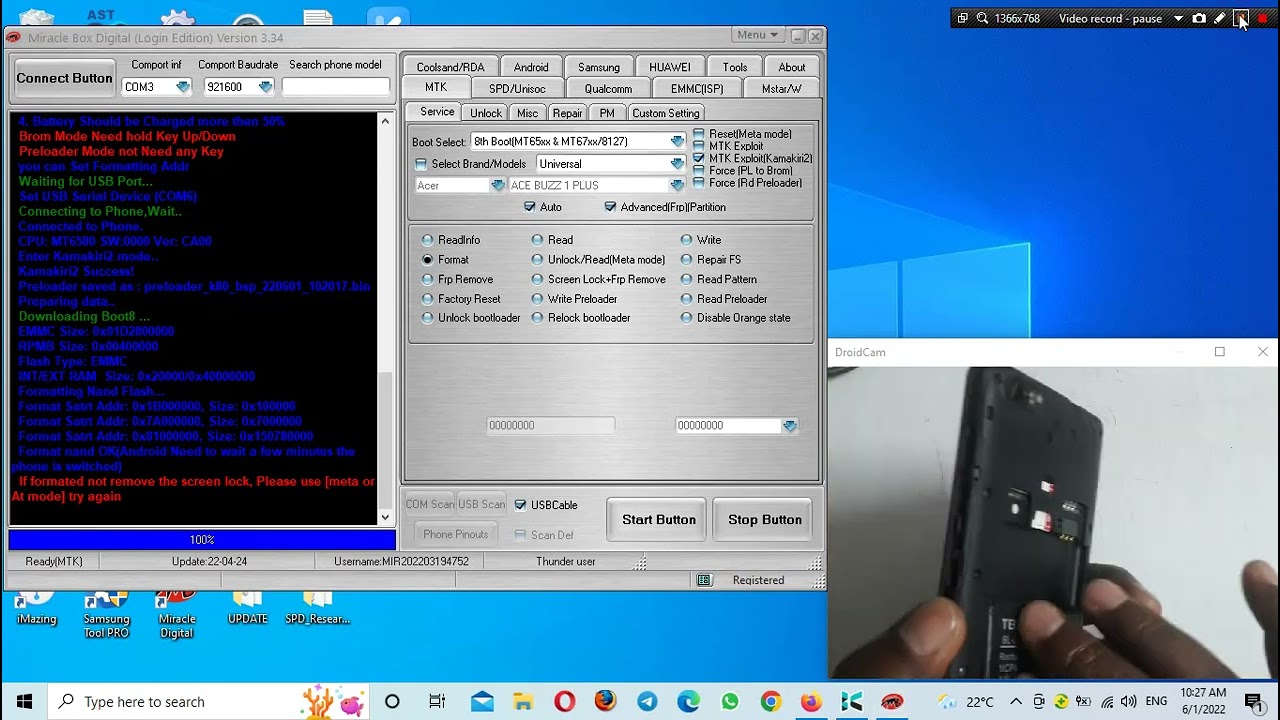Open the UPDATE folder on desktop

[x=247, y=608]
